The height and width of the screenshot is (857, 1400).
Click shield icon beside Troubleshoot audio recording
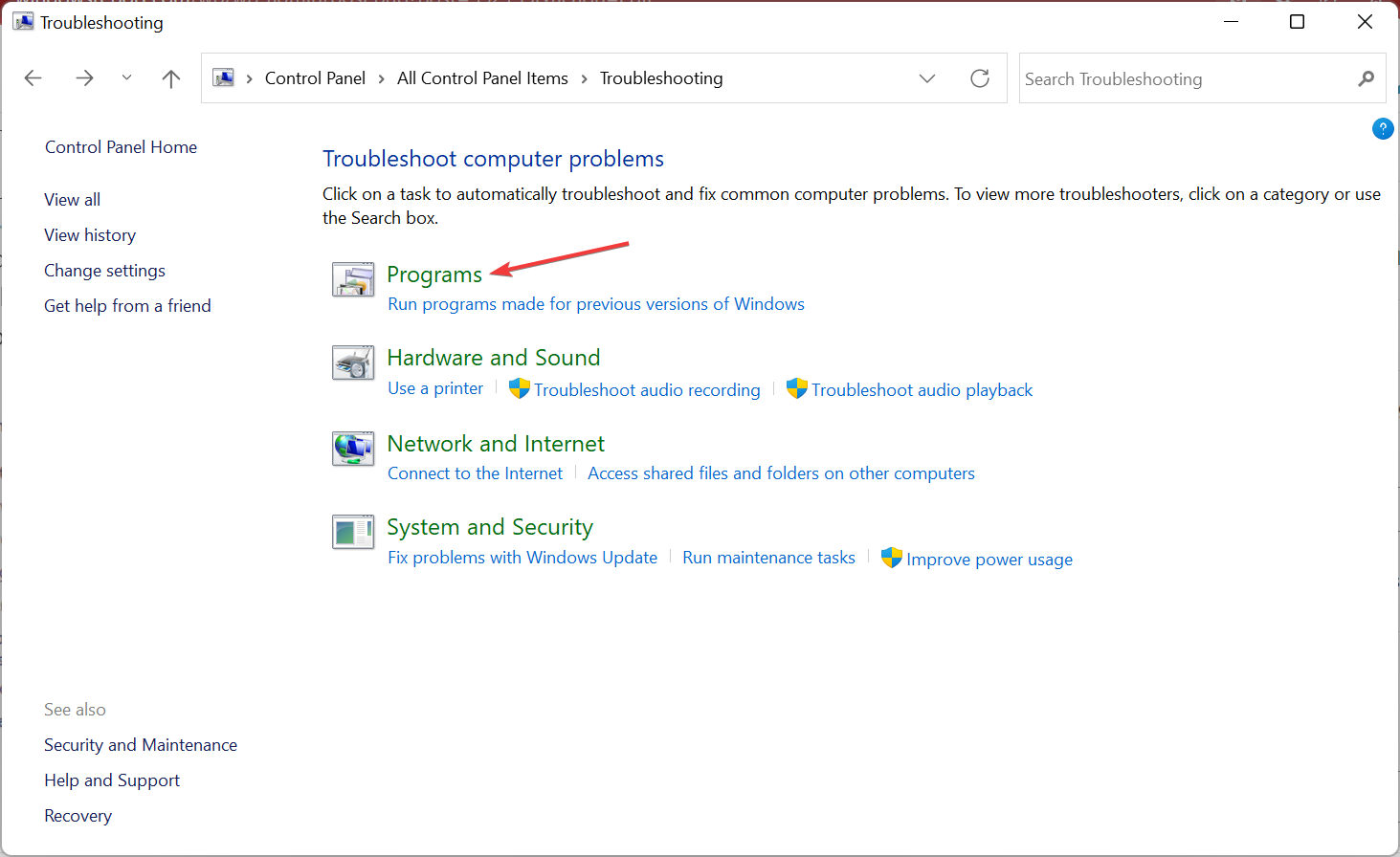coord(520,388)
